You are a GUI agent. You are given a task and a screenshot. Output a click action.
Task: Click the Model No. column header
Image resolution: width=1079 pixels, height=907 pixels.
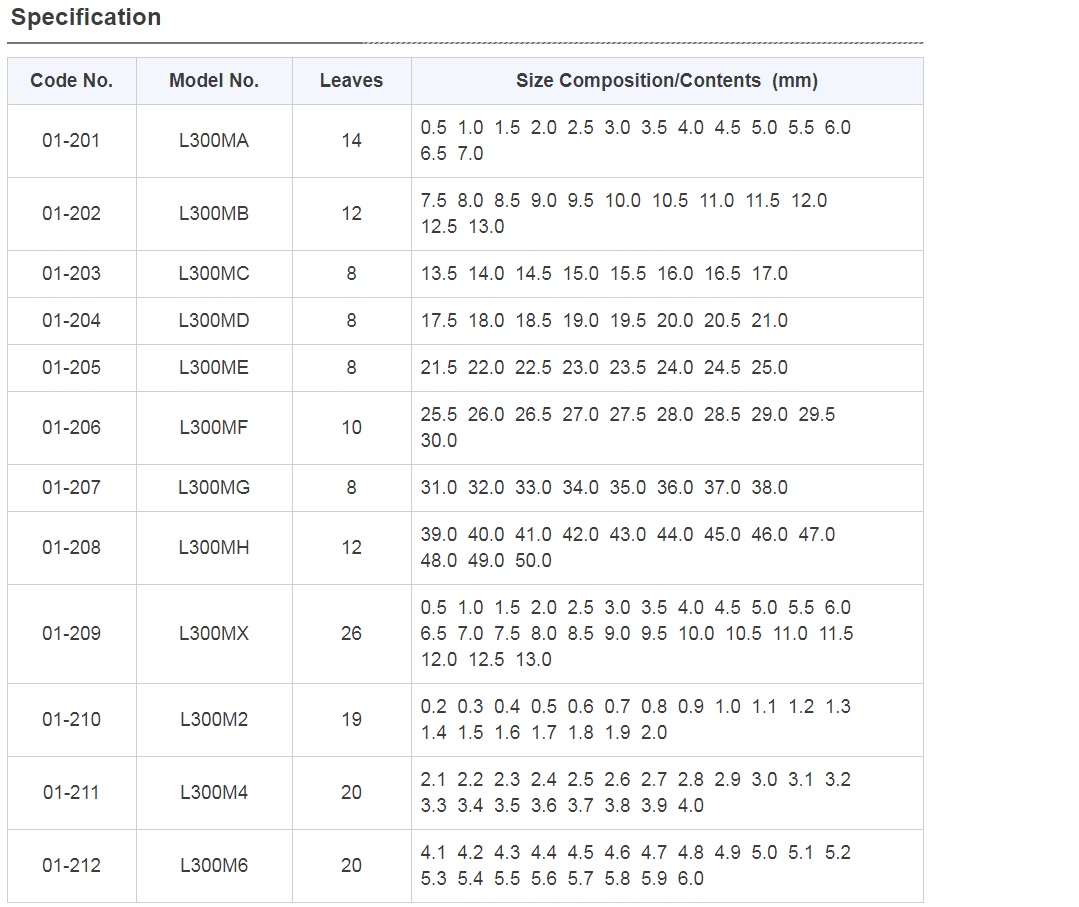coord(214,81)
